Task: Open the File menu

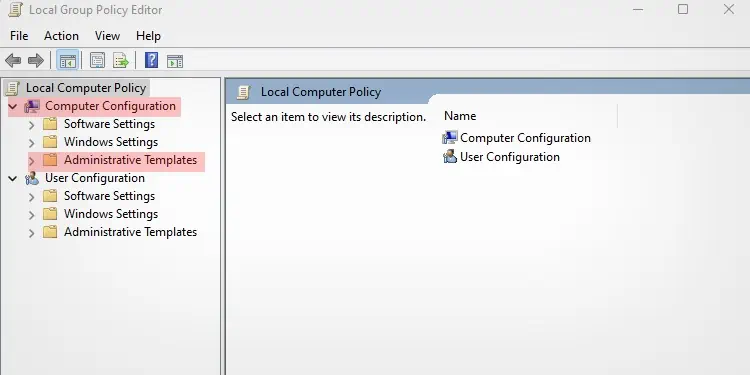Action: pyautogui.click(x=19, y=36)
